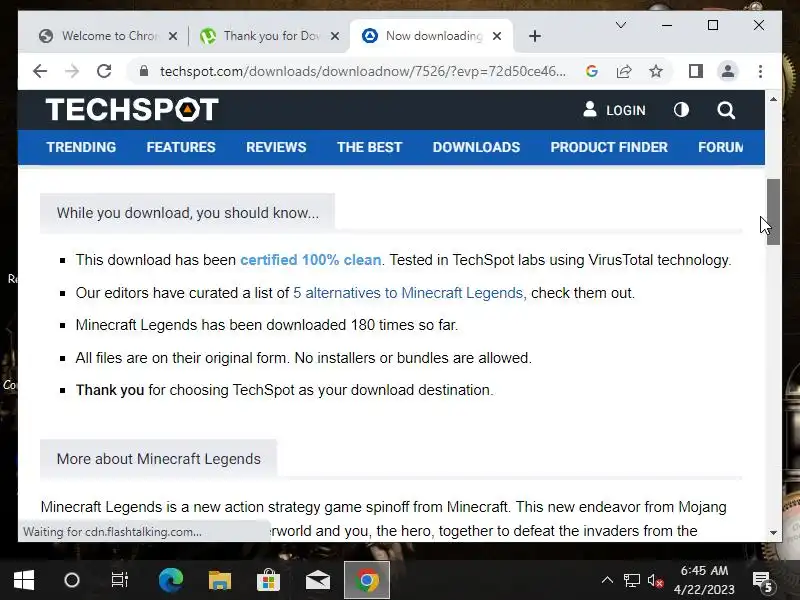Click 'More about Minecraft Legends' heading
The height and width of the screenshot is (600, 800).
pos(159,459)
